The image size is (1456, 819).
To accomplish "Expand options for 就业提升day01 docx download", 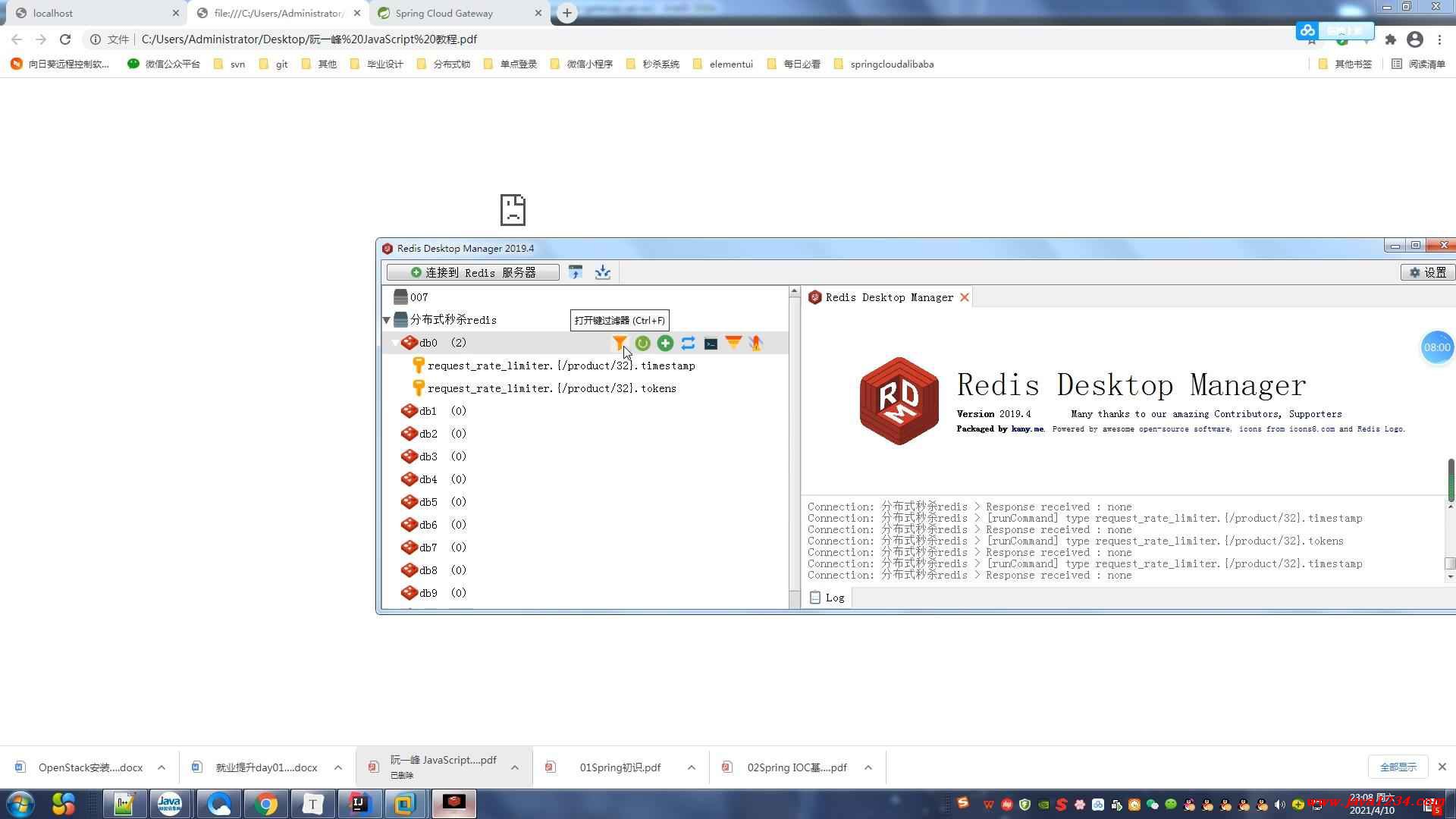I will (x=338, y=767).
